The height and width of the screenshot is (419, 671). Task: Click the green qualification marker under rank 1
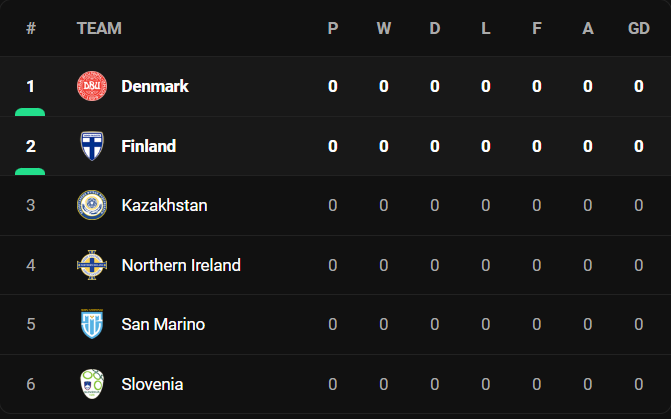30,112
